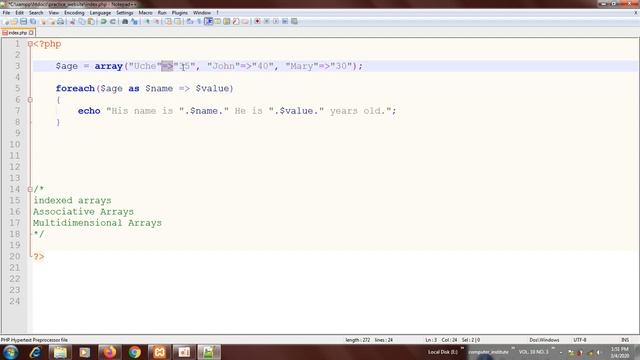640x360 pixels.
Task: Open the Run menu
Action: pyautogui.click(x=162, y=13)
